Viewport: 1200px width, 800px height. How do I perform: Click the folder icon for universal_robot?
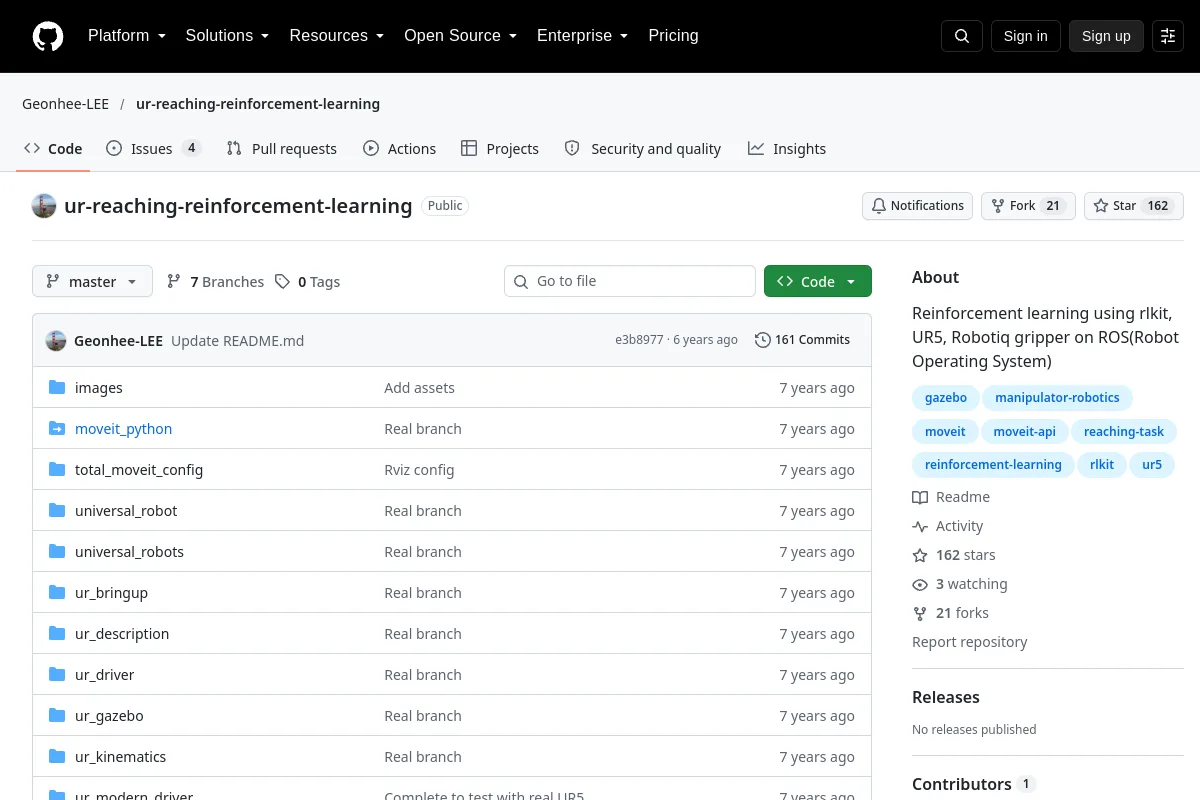tap(57, 511)
